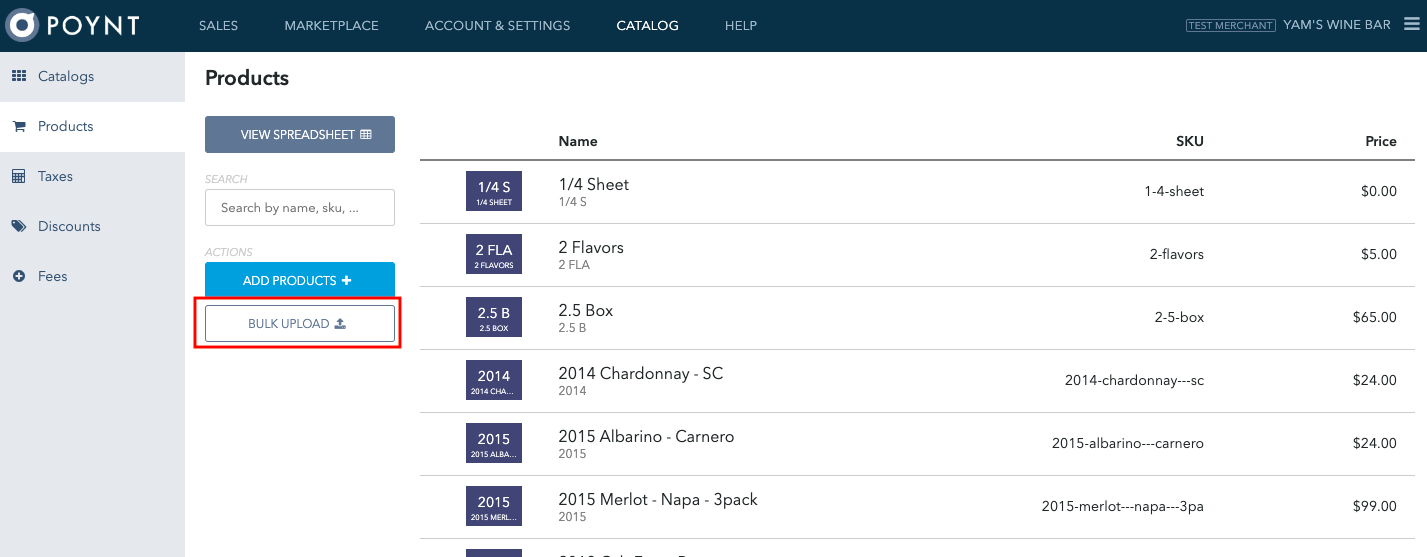Click the $99.00 price cell

click(1375, 506)
